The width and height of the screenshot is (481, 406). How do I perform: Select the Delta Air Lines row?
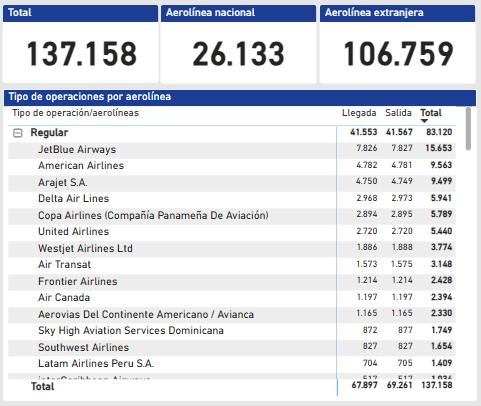pyautogui.click(x=232, y=199)
